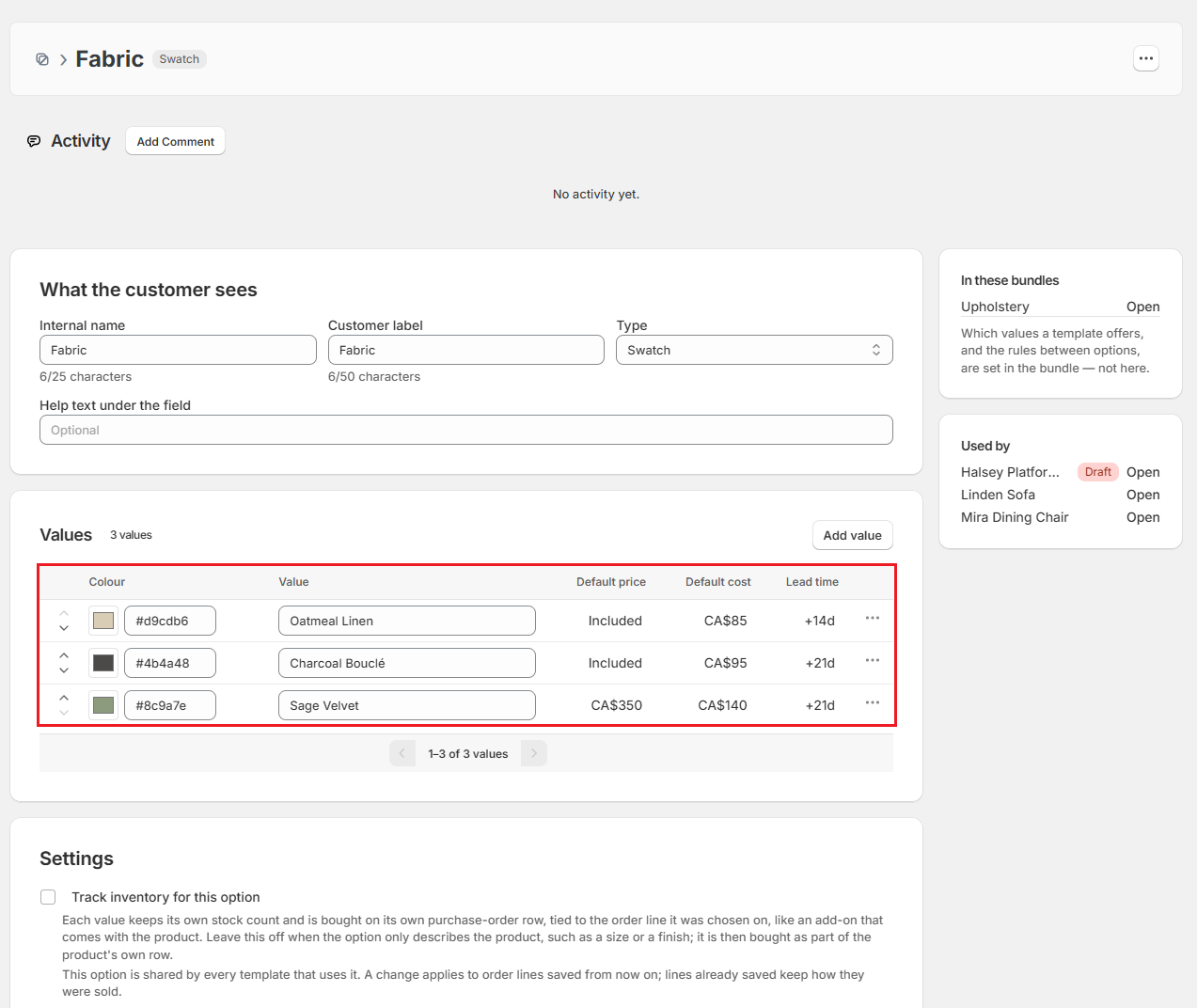This screenshot has width=1197, height=1008.
Task: Click Included price for Charcoal Bouclé
Action: 615,663
